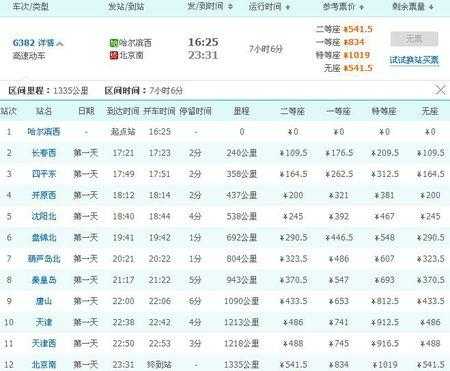The height and width of the screenshot is (371, 450).
Task: Open station link 长春西
Action: pyautogui.click(x=44, y=153)
